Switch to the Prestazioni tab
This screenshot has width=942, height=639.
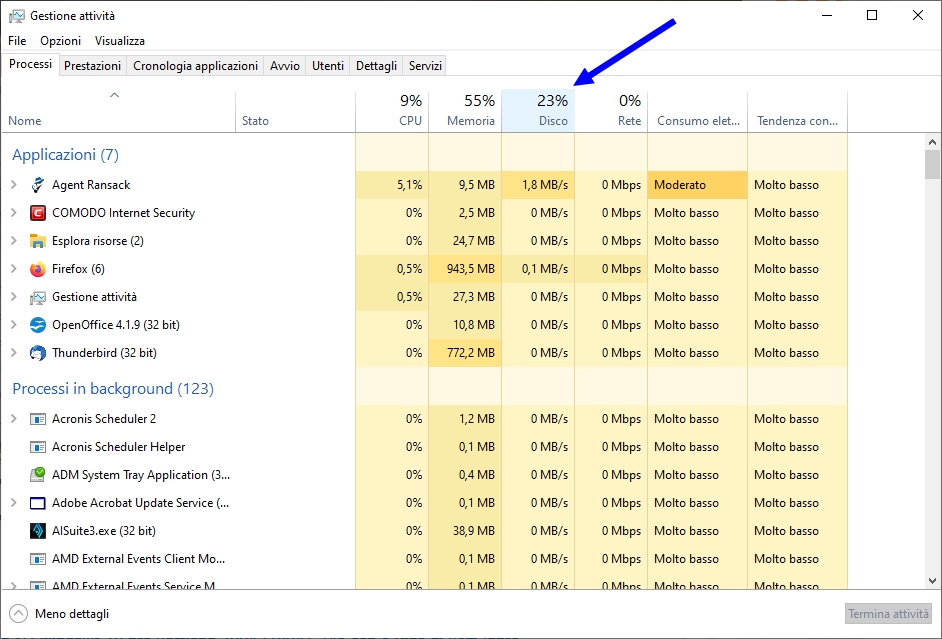coord(93,65)
